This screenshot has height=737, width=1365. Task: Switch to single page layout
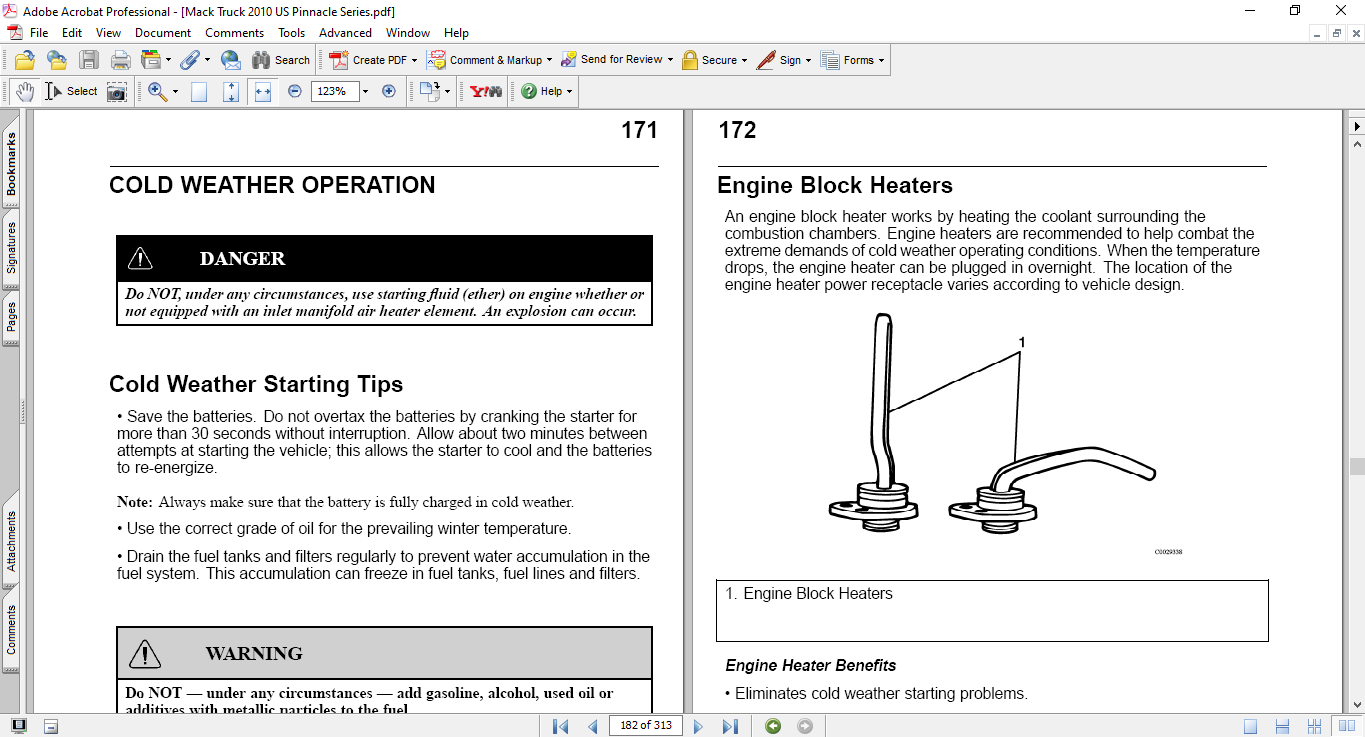pyautogui.click(x=1251, y=726)
